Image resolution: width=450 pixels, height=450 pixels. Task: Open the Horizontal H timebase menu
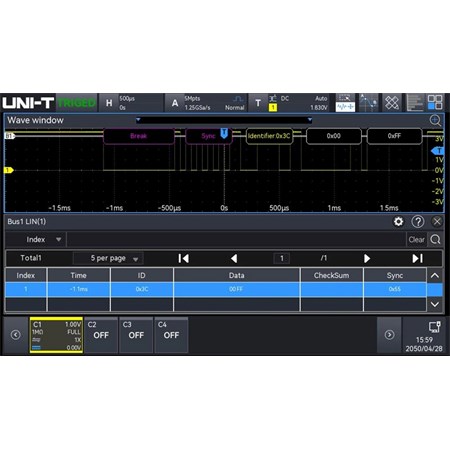pyautogui.click(x=131, y=103)
